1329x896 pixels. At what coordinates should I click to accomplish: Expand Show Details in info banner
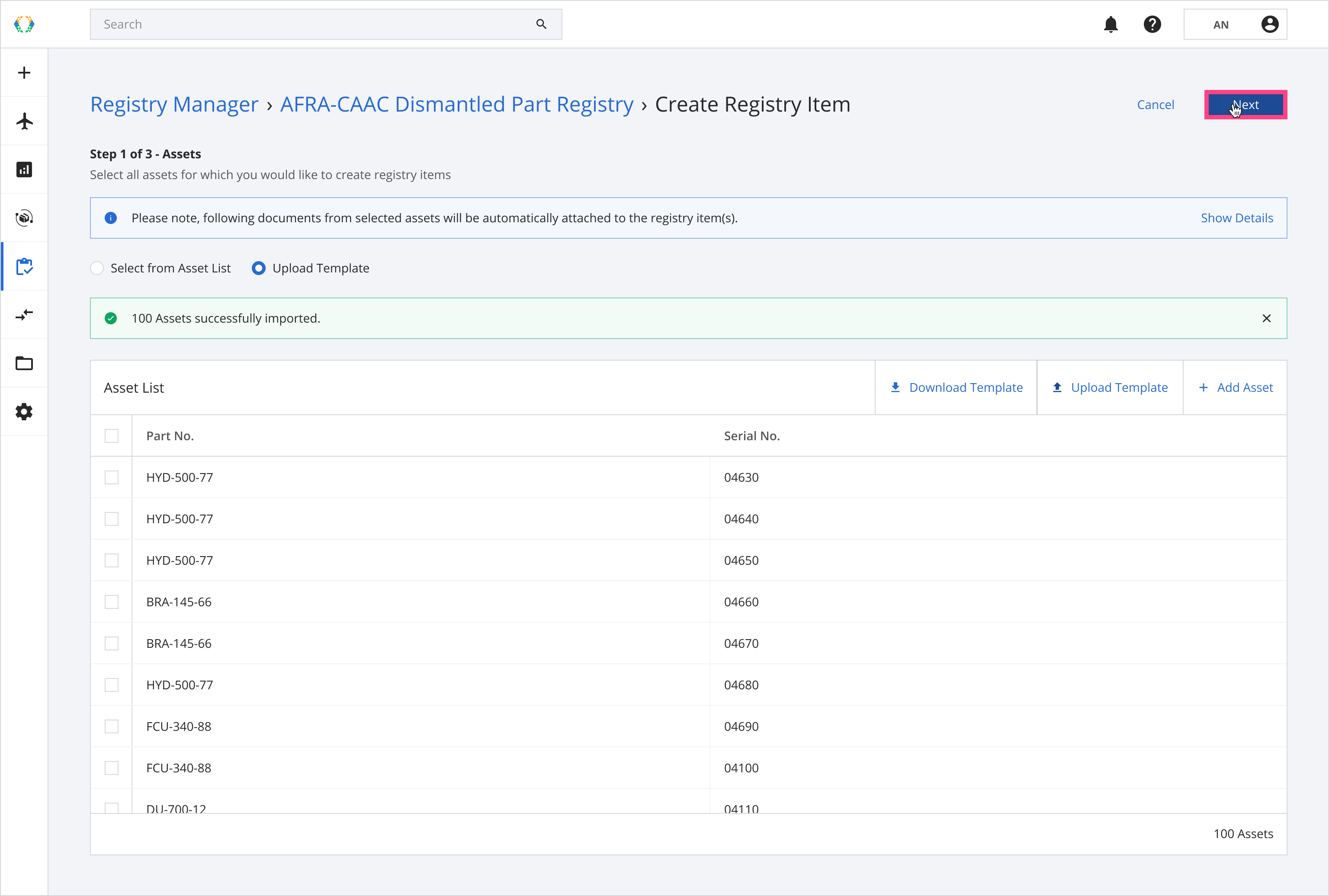pyautogui.click(x=1236, y=218)
